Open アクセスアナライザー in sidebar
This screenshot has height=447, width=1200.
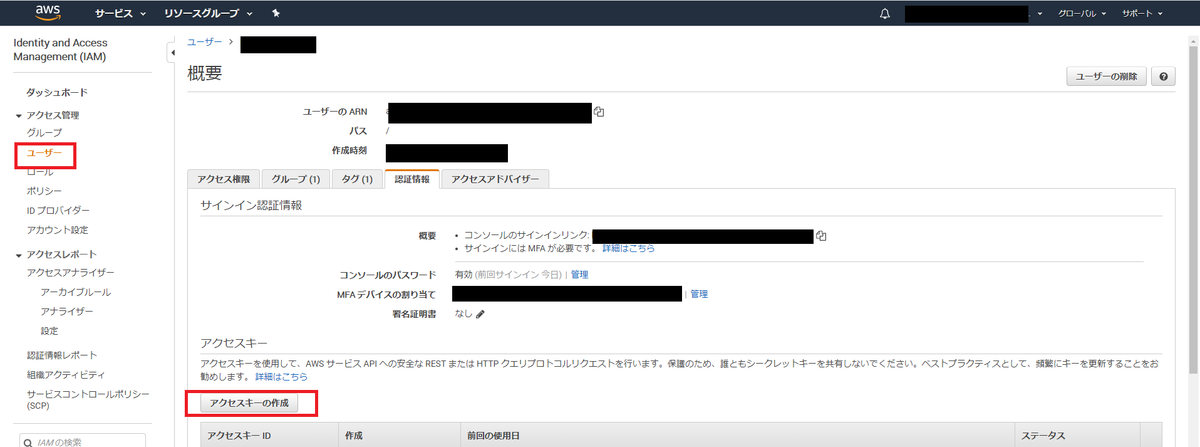click(71, 273)
